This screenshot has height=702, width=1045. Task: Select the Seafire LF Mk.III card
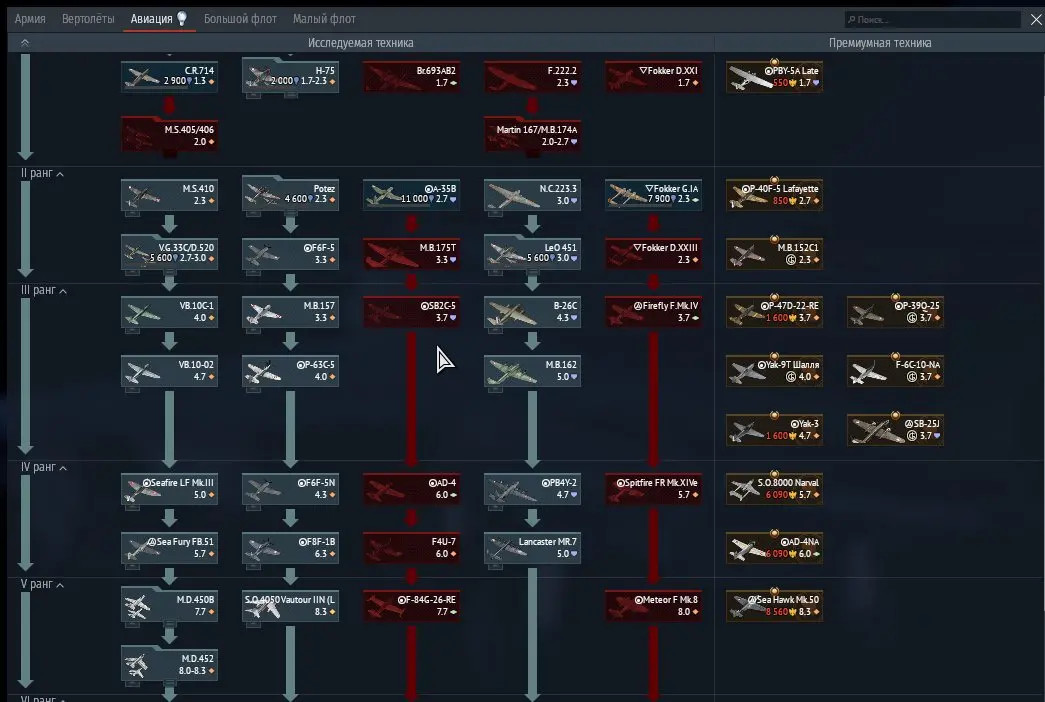(169, 489)
